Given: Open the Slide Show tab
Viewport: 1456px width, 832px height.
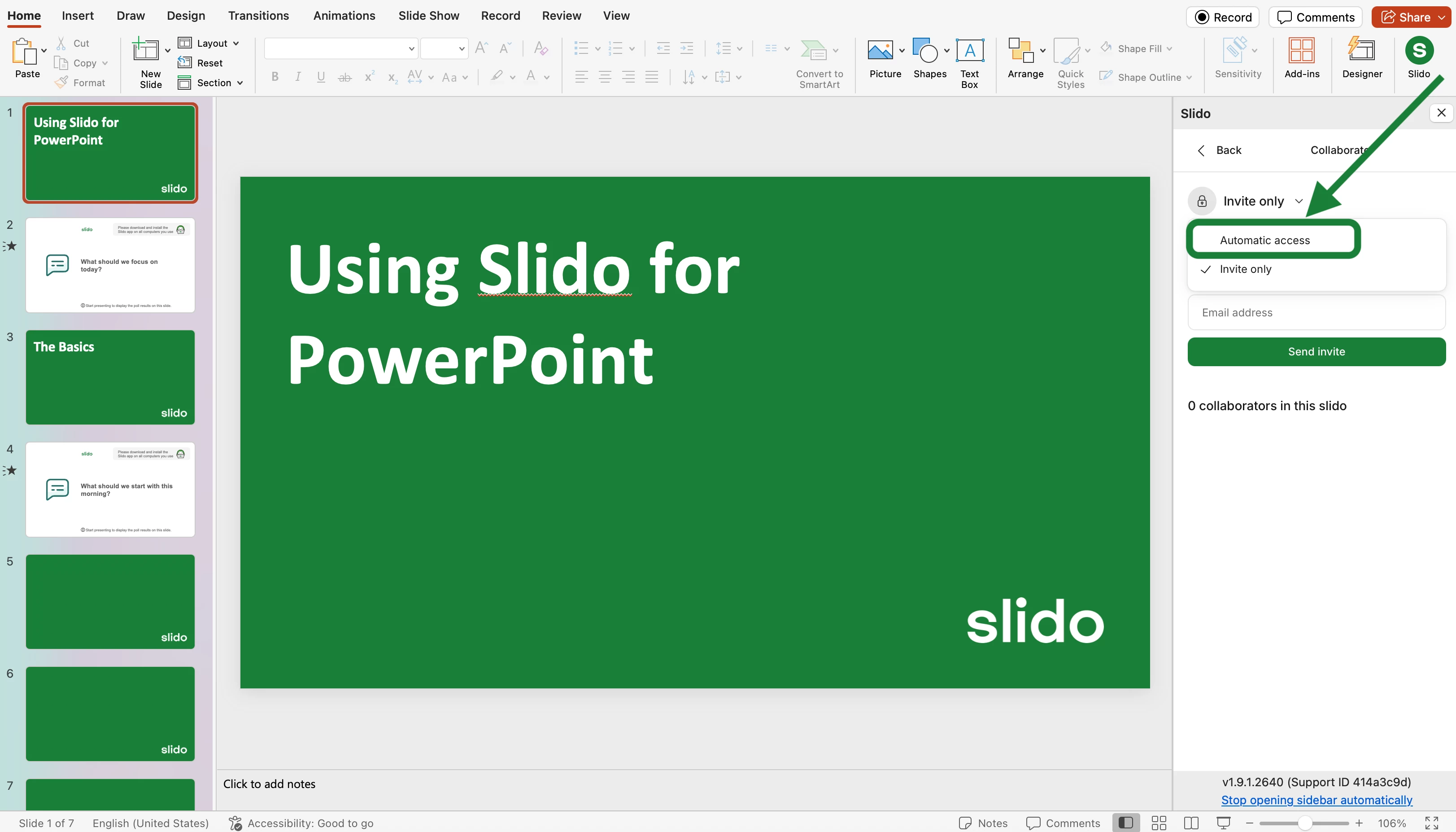Looking at the screenshot, I should (x=428, y=16).
